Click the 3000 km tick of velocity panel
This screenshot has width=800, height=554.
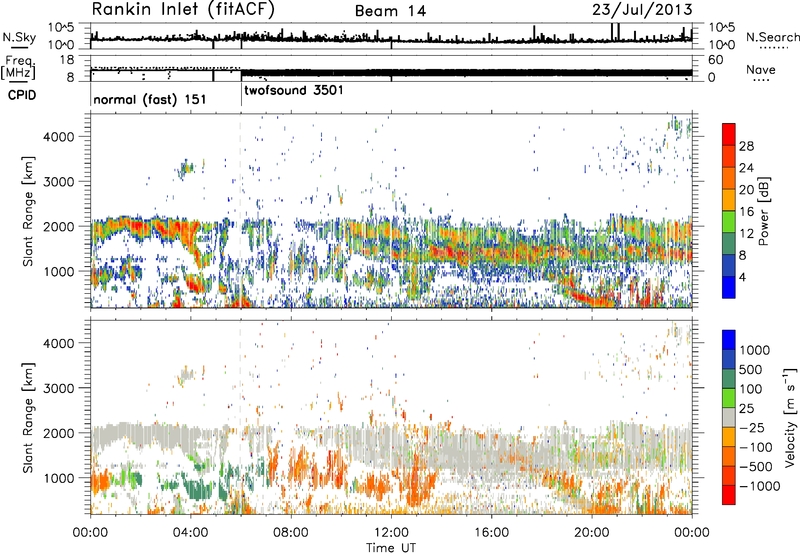58,388
